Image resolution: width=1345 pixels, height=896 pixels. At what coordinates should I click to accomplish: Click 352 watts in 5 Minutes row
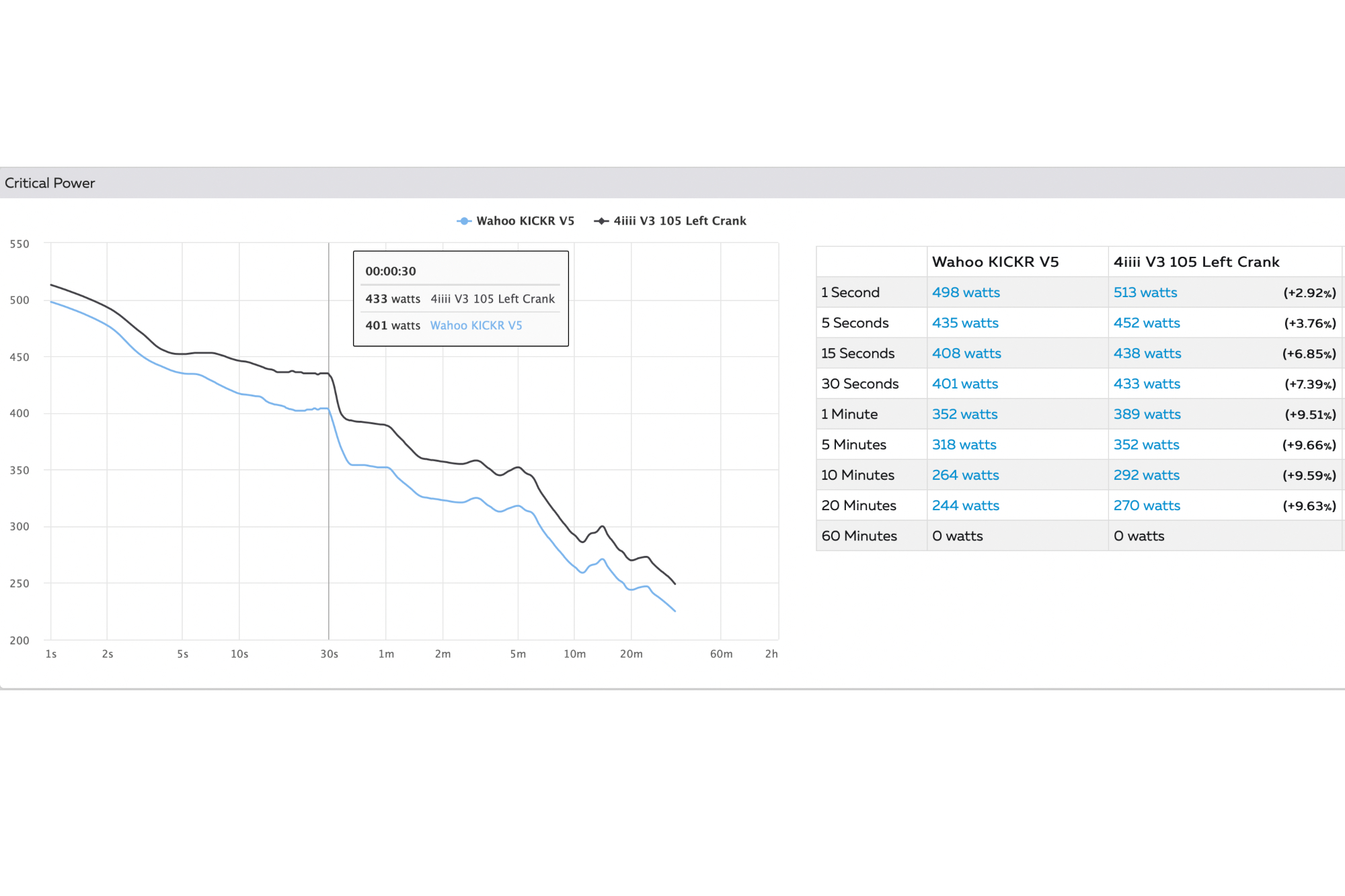(1147, 444)
